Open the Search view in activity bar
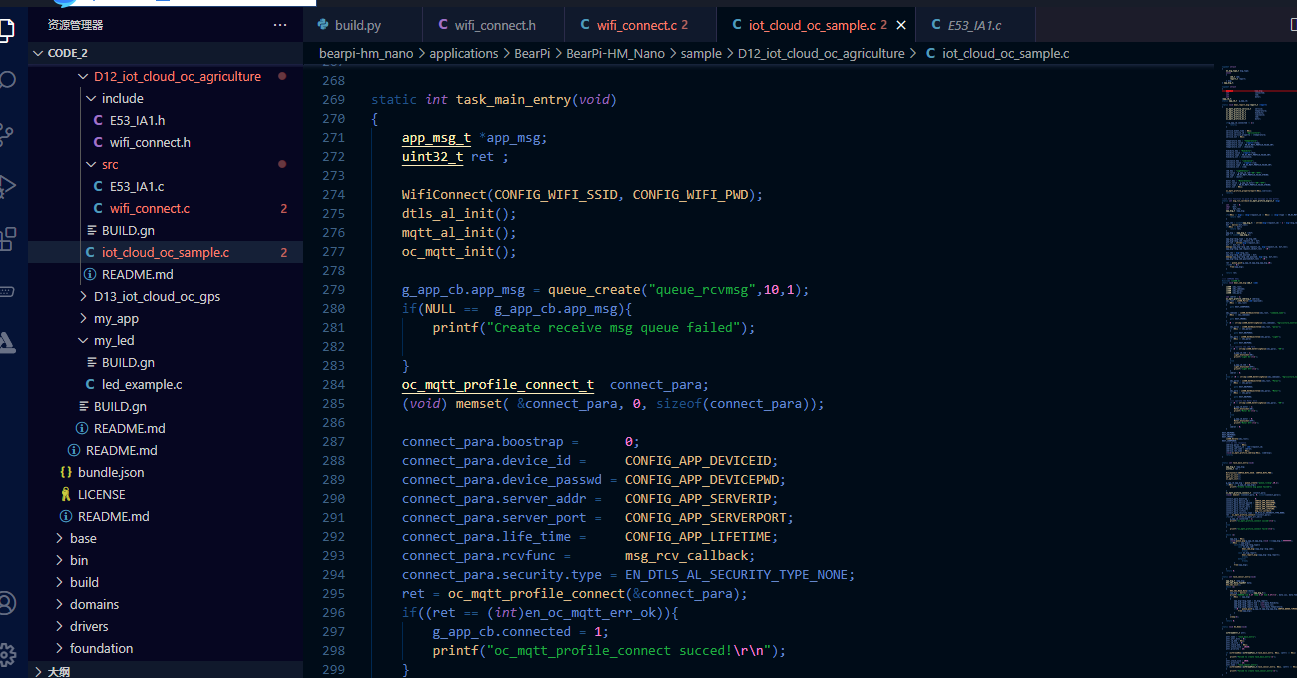Image resolution: width=1297 pixels, height=678 pixels. (x=5, y=80)
